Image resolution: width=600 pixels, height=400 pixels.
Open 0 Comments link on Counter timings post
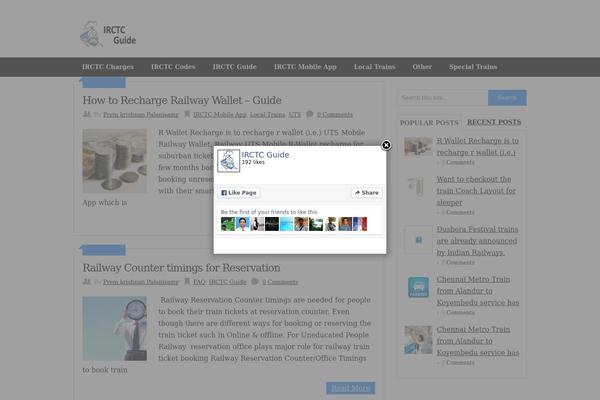(280, 282)
